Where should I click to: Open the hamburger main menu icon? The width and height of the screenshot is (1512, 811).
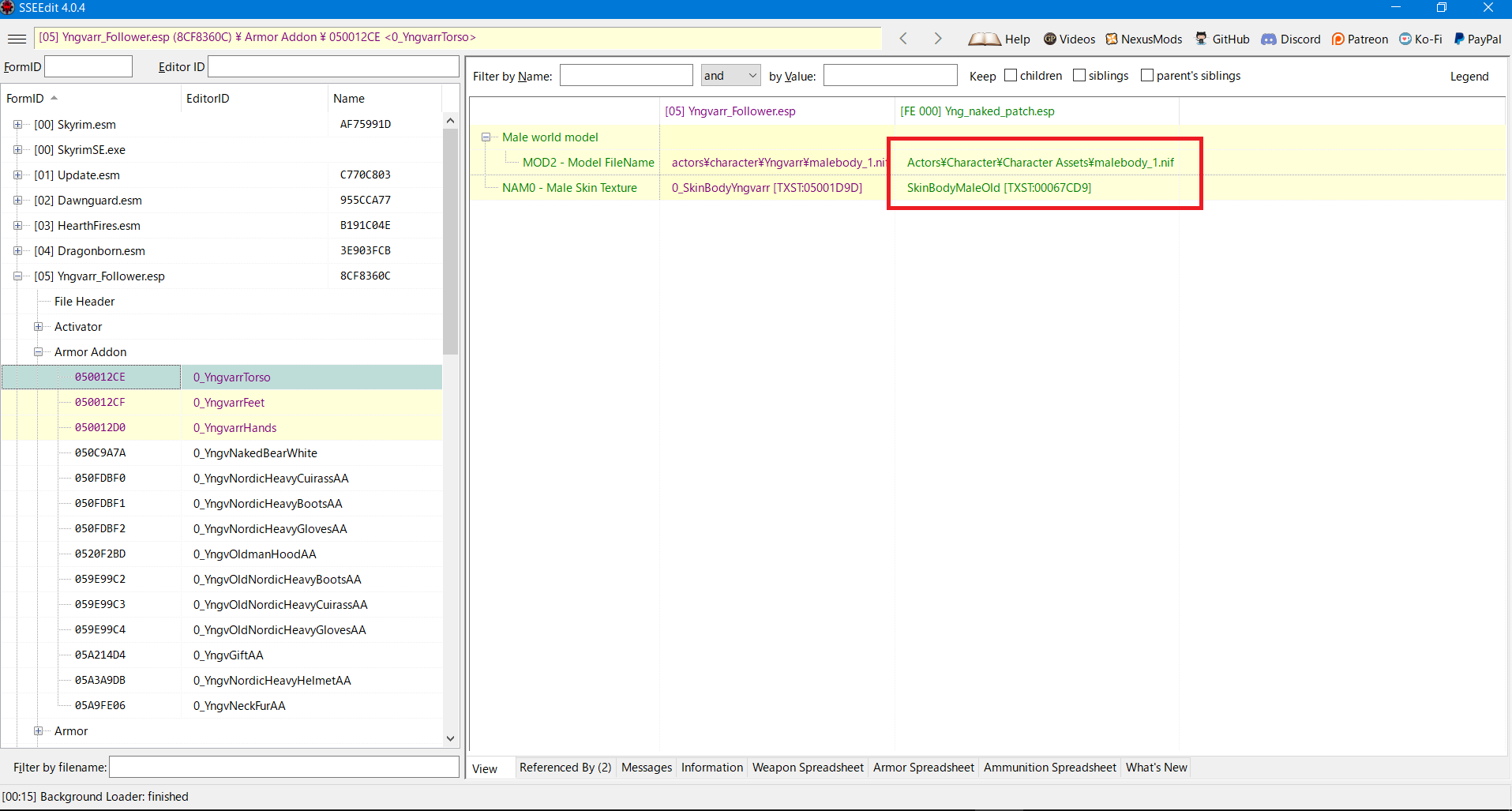[x=17, y=39]
